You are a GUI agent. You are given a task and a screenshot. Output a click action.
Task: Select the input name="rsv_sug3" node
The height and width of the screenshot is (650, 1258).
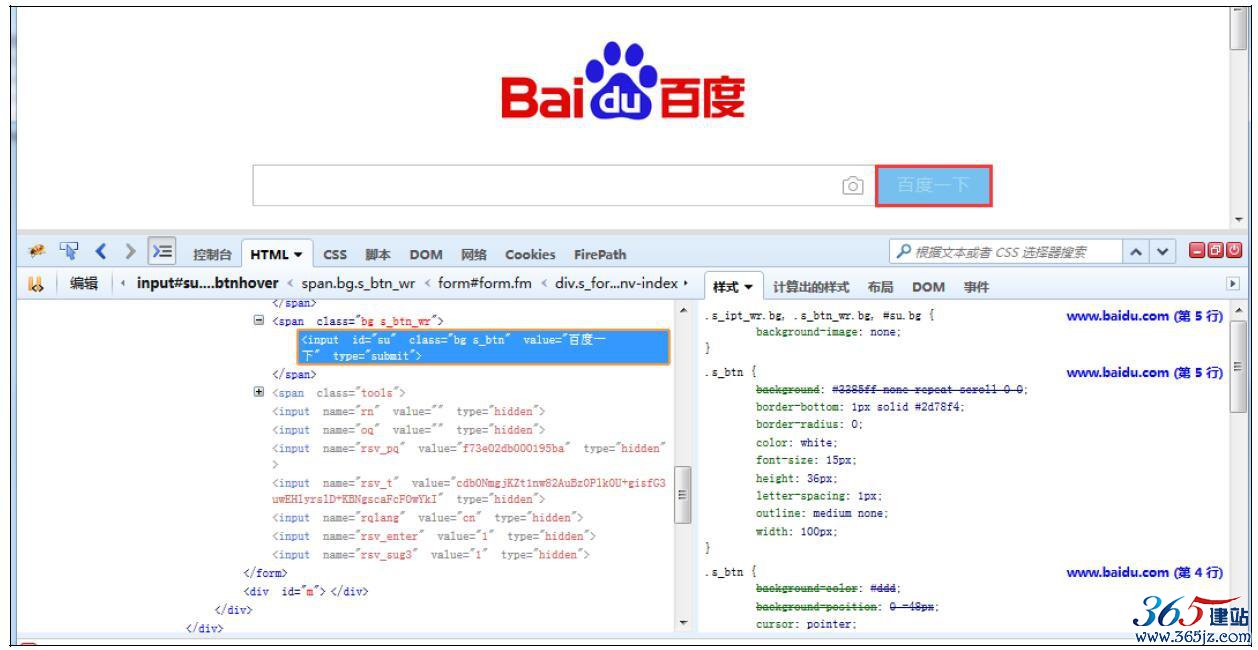(x=431, y=554)
